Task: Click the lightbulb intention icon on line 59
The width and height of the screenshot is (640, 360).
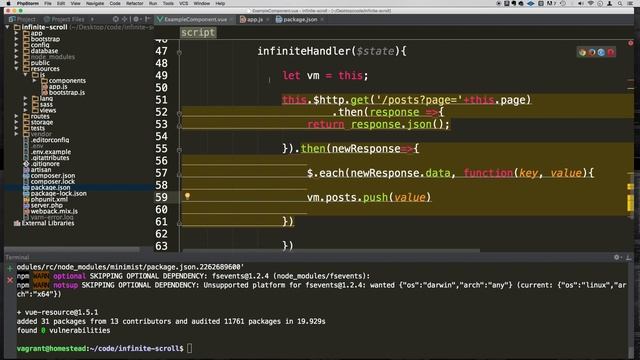Action: tap(187, 196)
